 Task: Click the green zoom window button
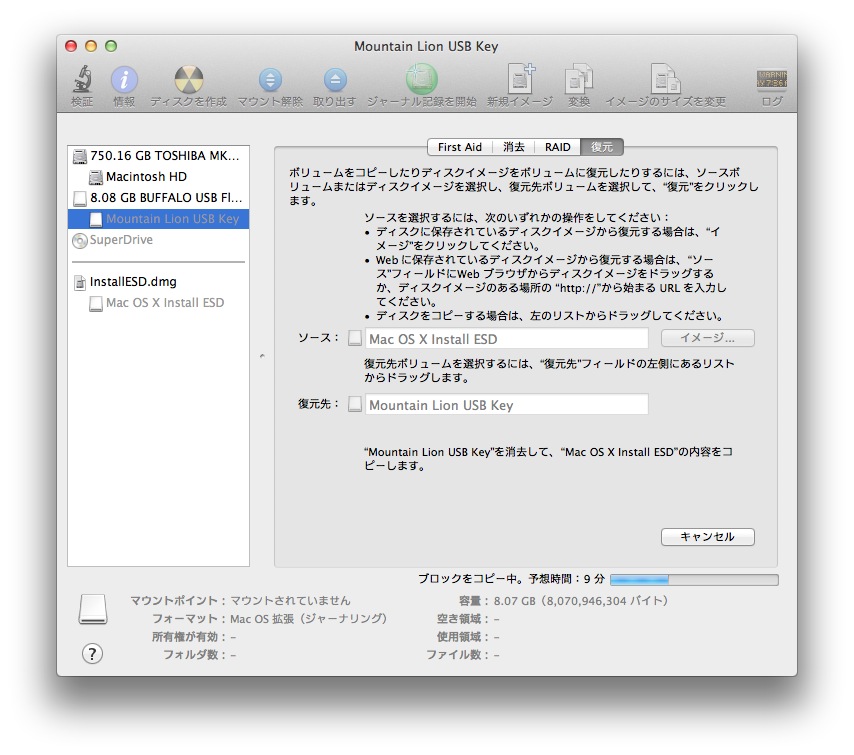point(111,46)
